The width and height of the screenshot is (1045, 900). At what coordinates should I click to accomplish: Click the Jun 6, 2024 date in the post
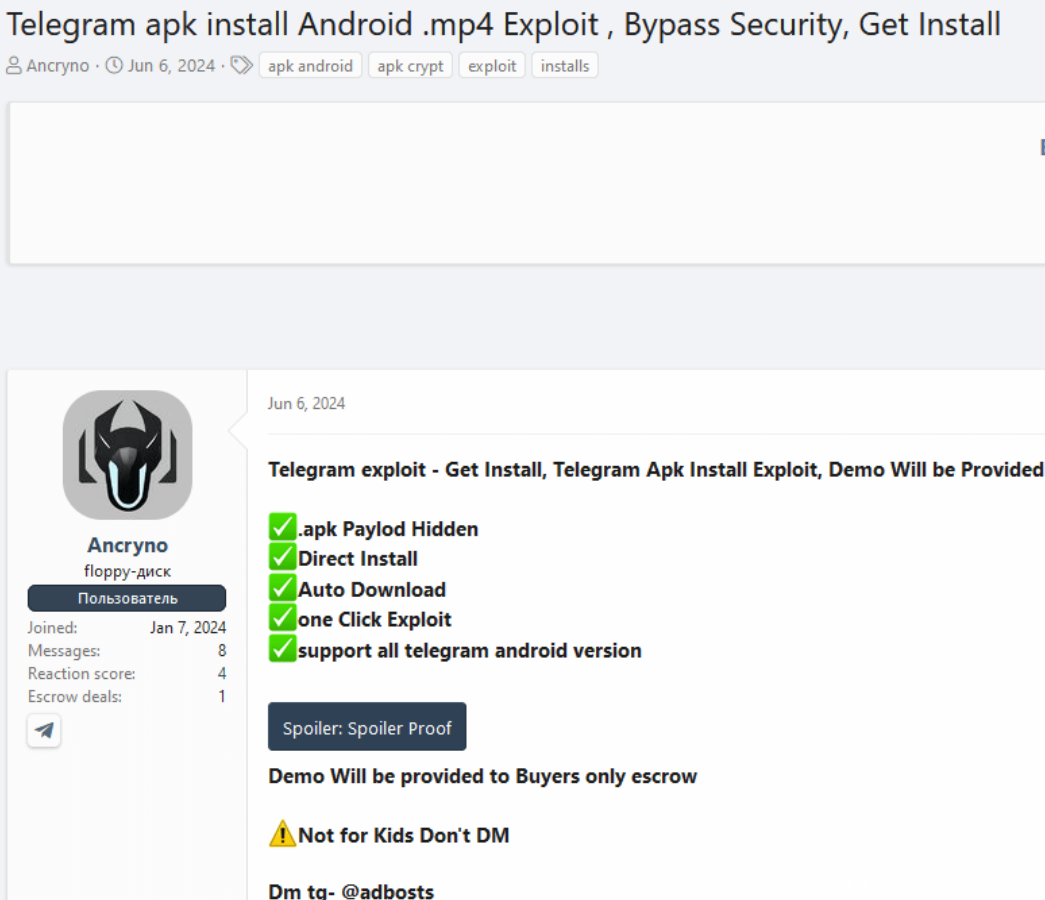click(x=306, y=403)
